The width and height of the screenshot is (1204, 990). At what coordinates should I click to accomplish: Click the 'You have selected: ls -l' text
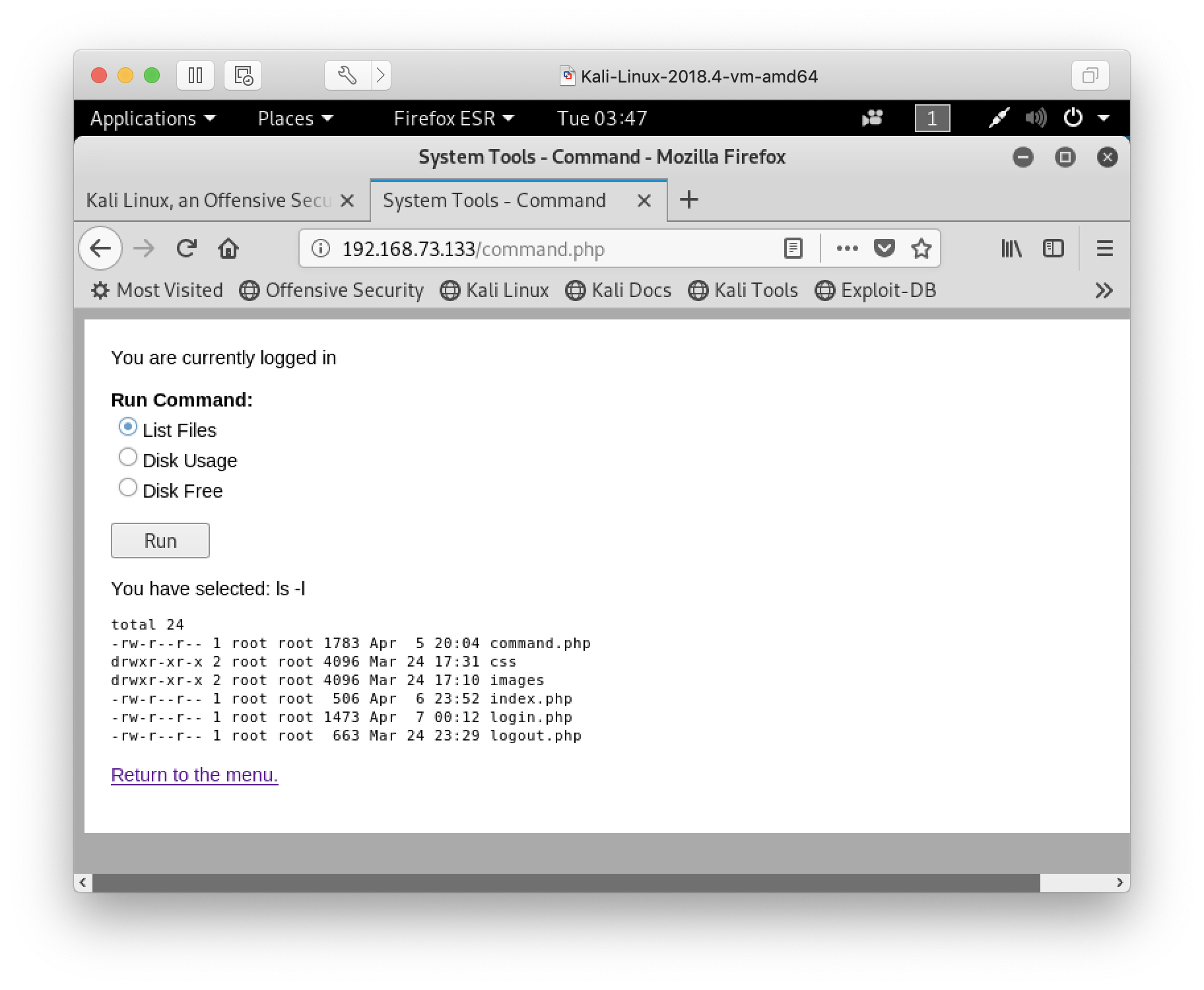pos(209,589)
